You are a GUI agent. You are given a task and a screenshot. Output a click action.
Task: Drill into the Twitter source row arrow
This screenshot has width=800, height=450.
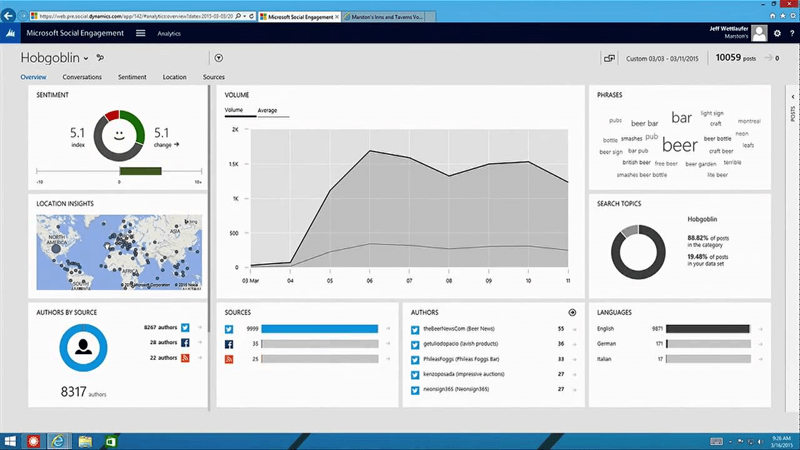388,329
